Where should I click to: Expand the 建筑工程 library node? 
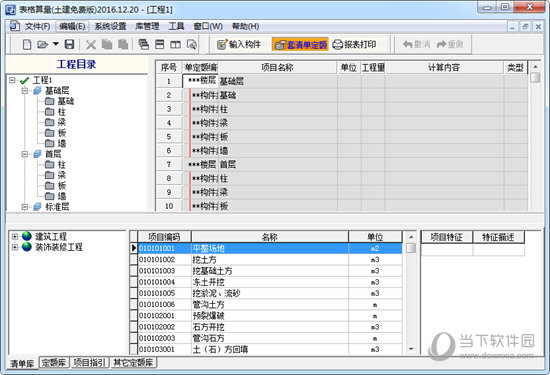pyautogui.click(x=15, y=236)
